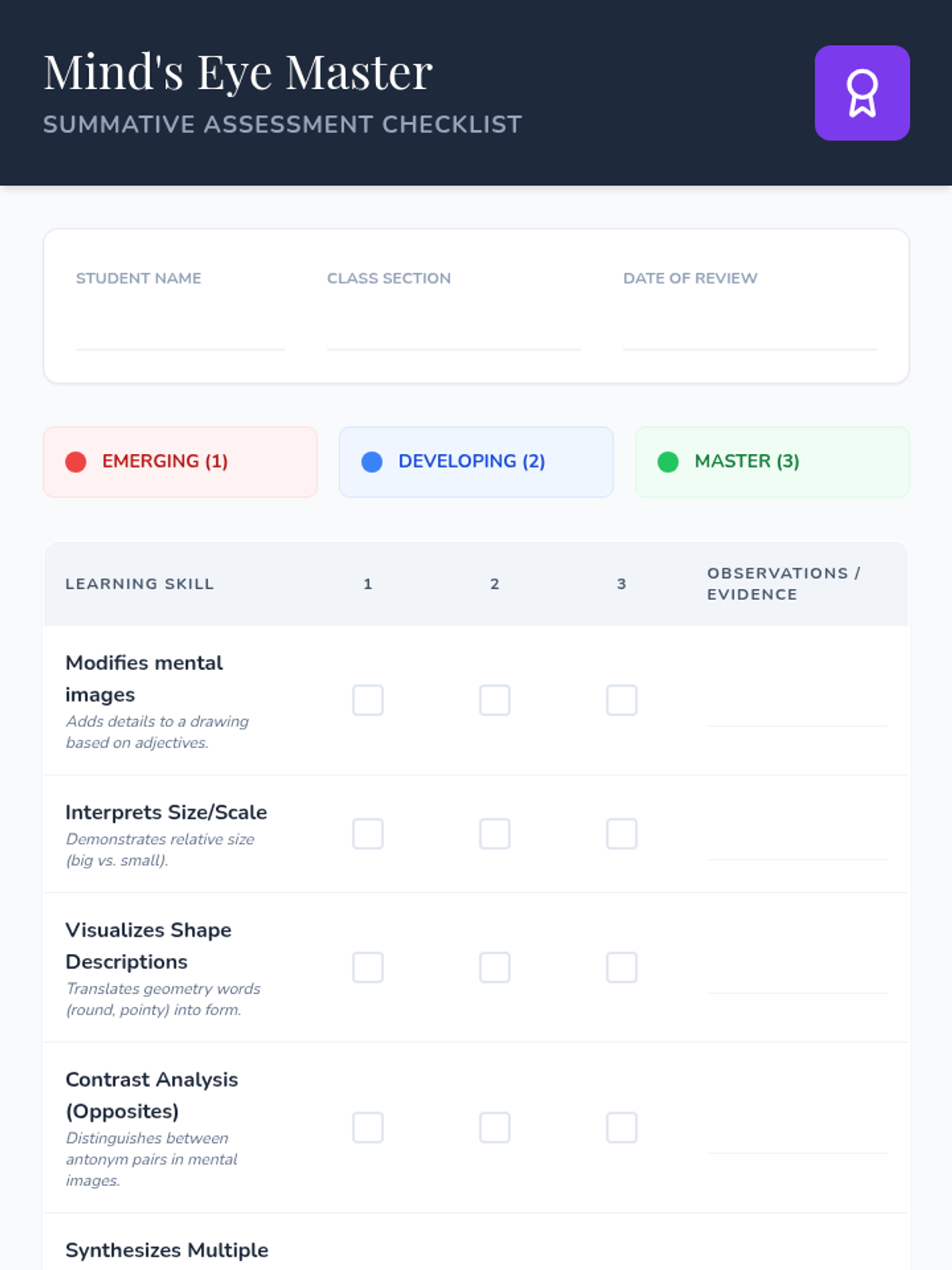952x1270 pixels.
Task: Click the Date of Review field
Action: 750,333
